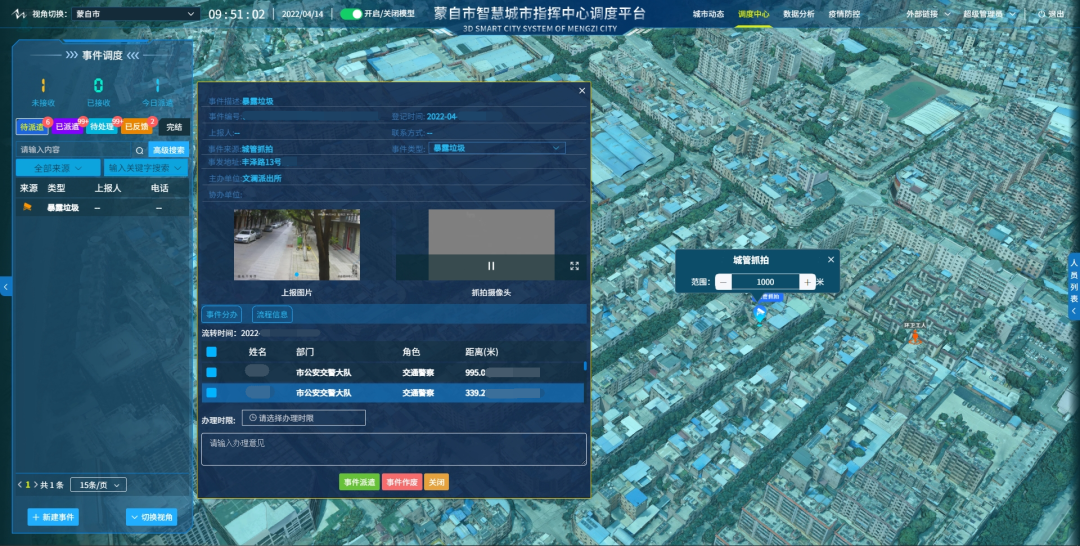Click the plus icon to increase 范围
The image size is (1080, 546).
click(x=807, y=282)
